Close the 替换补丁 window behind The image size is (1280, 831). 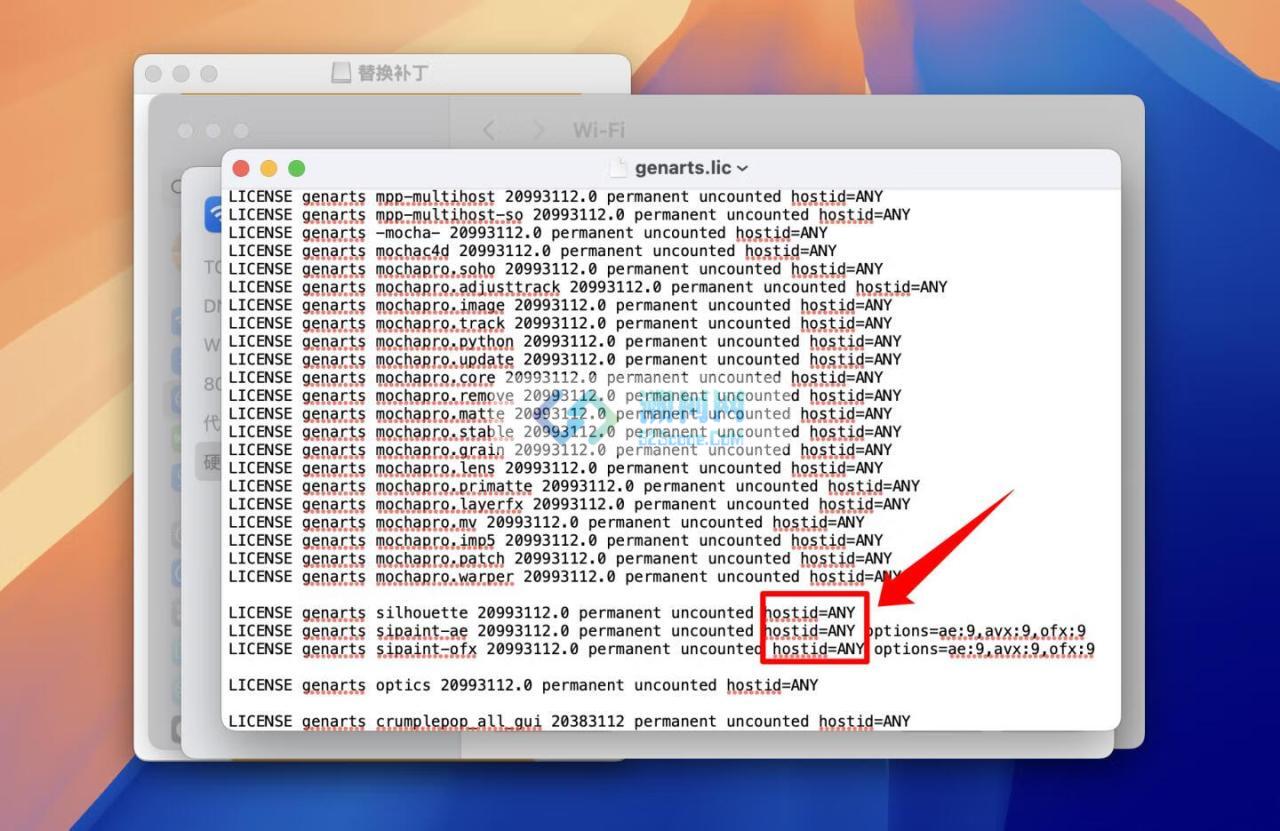tap(153, 73)
